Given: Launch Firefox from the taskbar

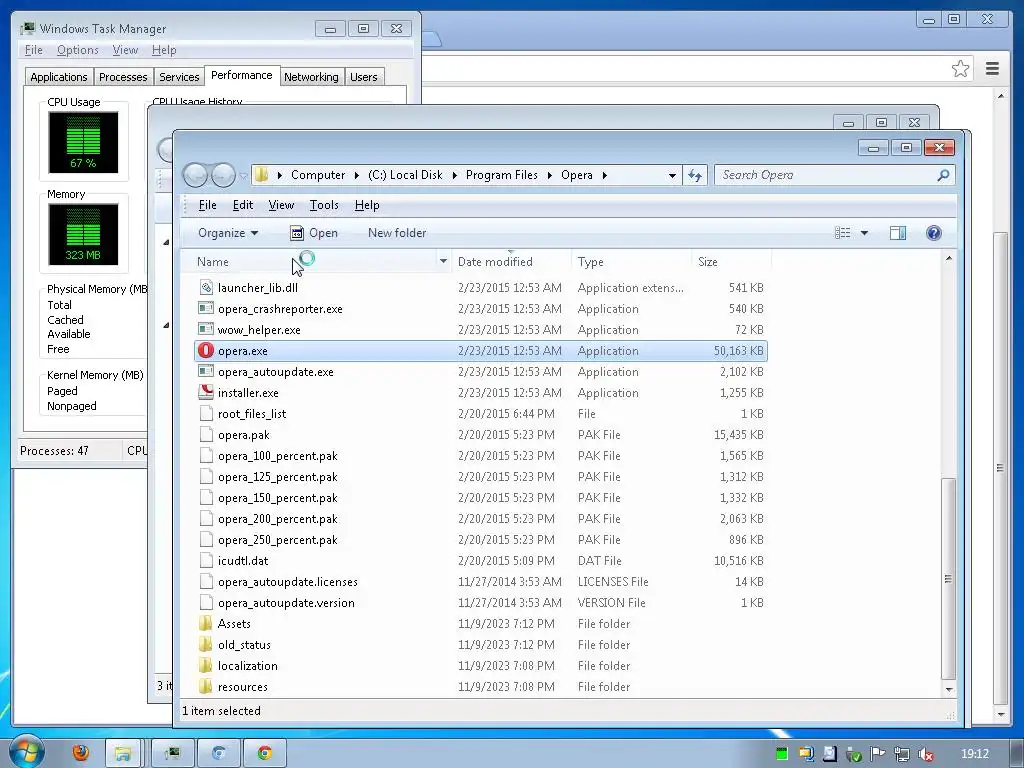Looking at the screenshot, I should [81, 753].
